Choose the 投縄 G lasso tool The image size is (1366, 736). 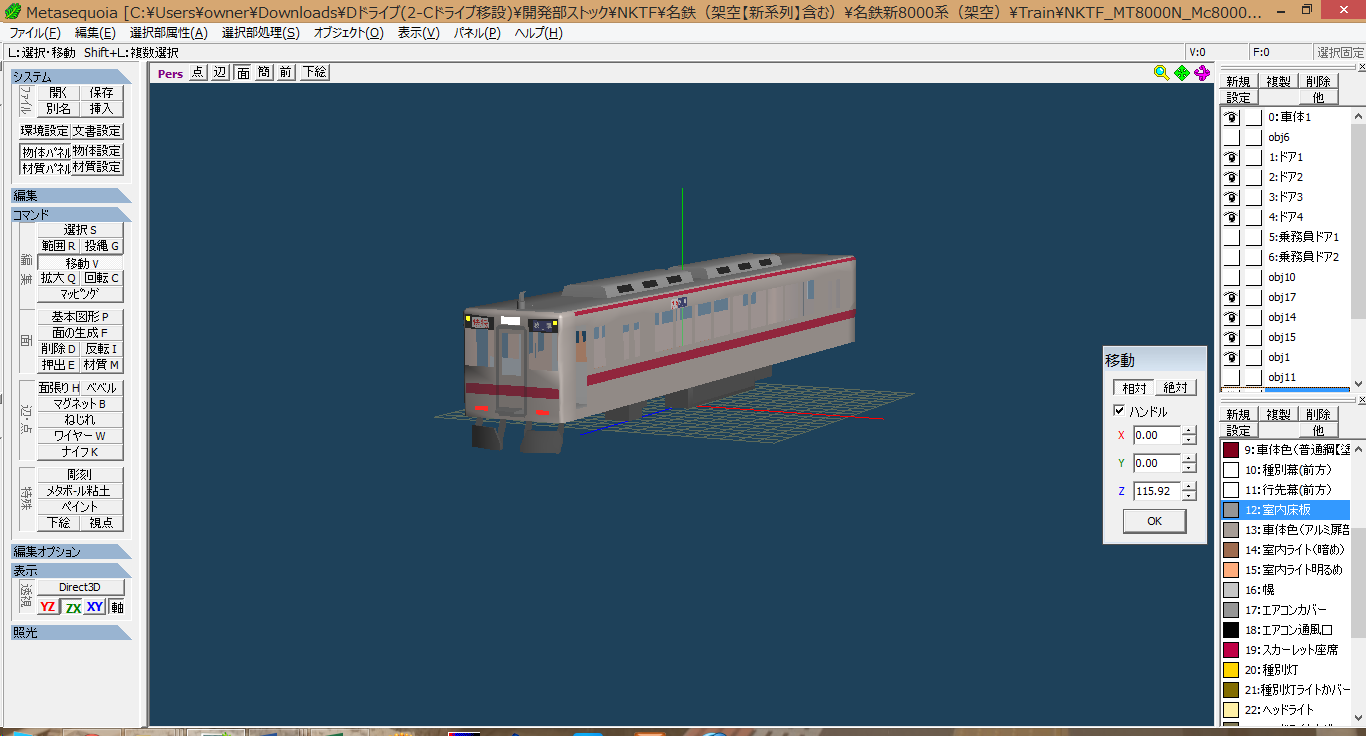click(102, 246)
